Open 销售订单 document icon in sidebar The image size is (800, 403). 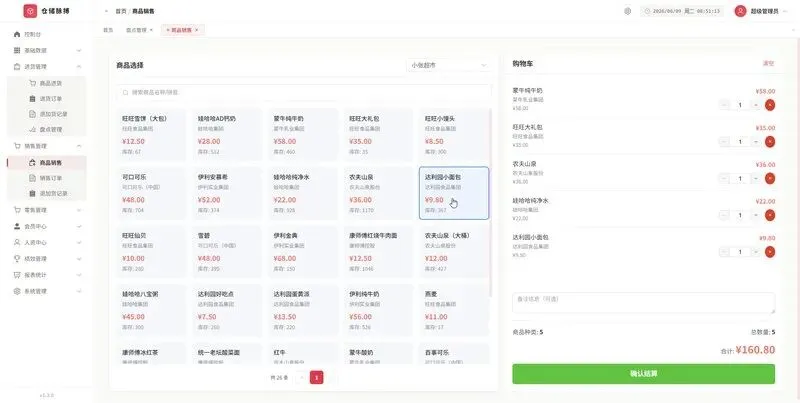point(33,178)
